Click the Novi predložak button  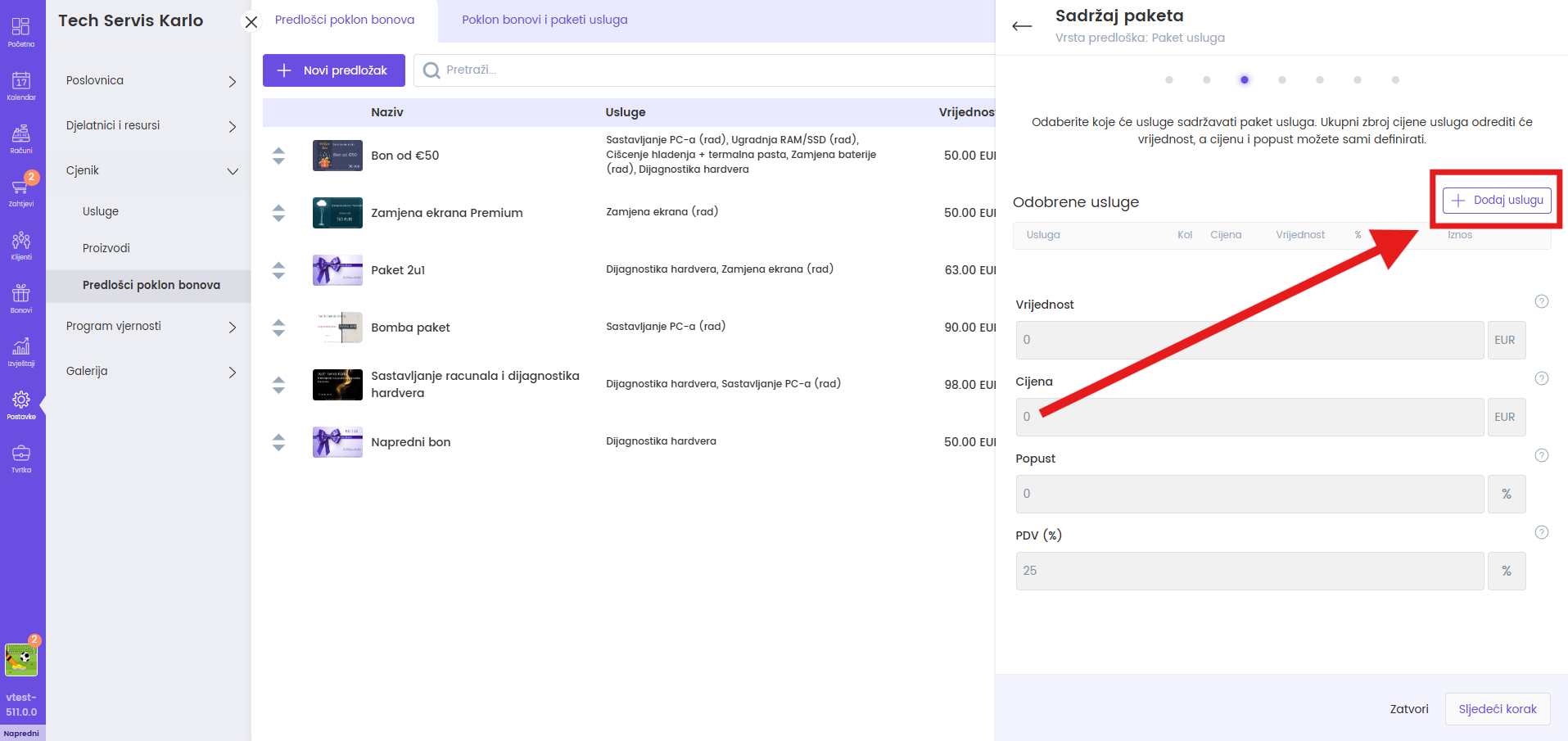click(x=333, y=70)
